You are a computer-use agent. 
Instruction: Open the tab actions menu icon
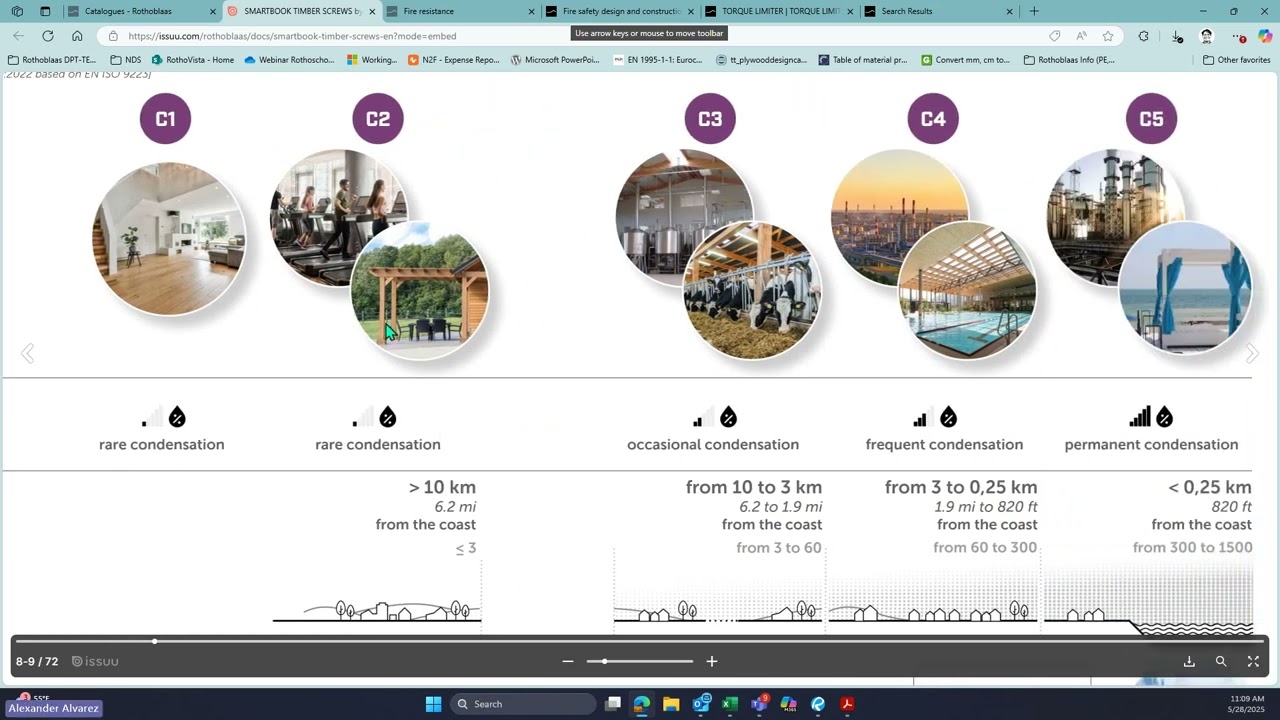click(x=45, y=11)
